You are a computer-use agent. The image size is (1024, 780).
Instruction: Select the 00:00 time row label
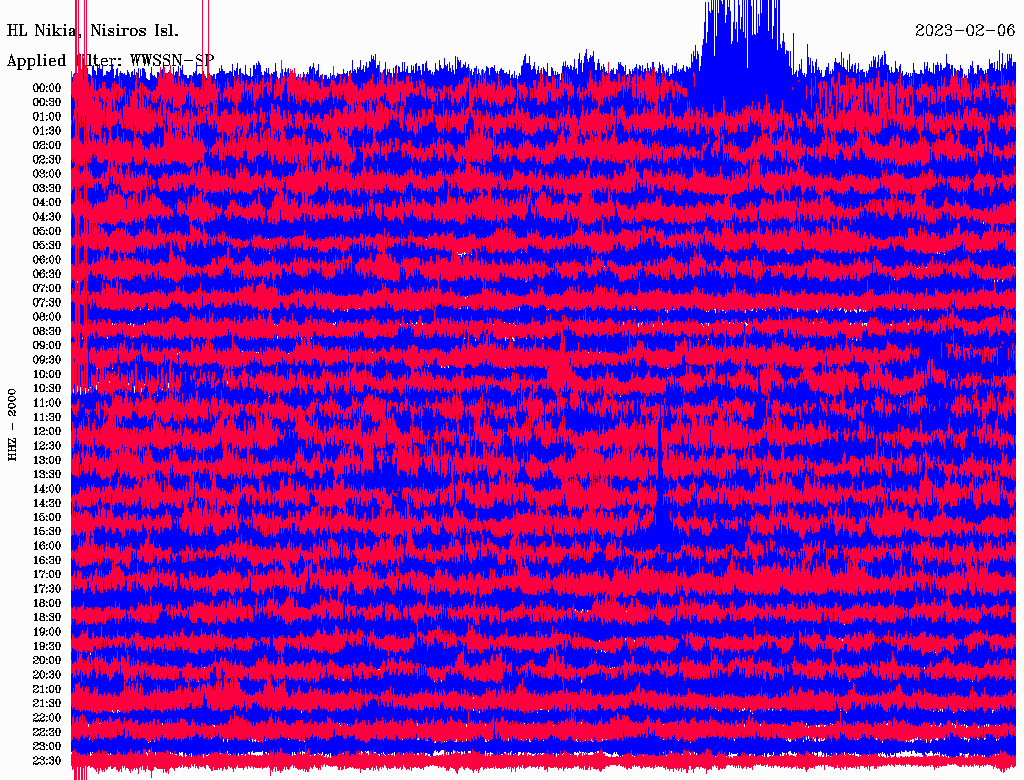(47, 88)
